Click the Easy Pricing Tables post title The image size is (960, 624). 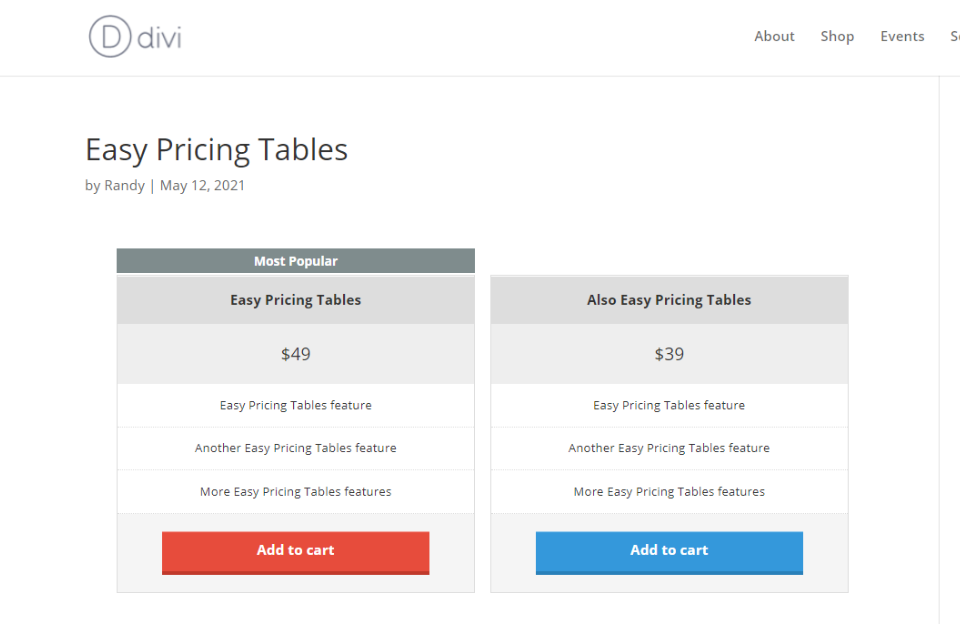(x=215, y=149)
